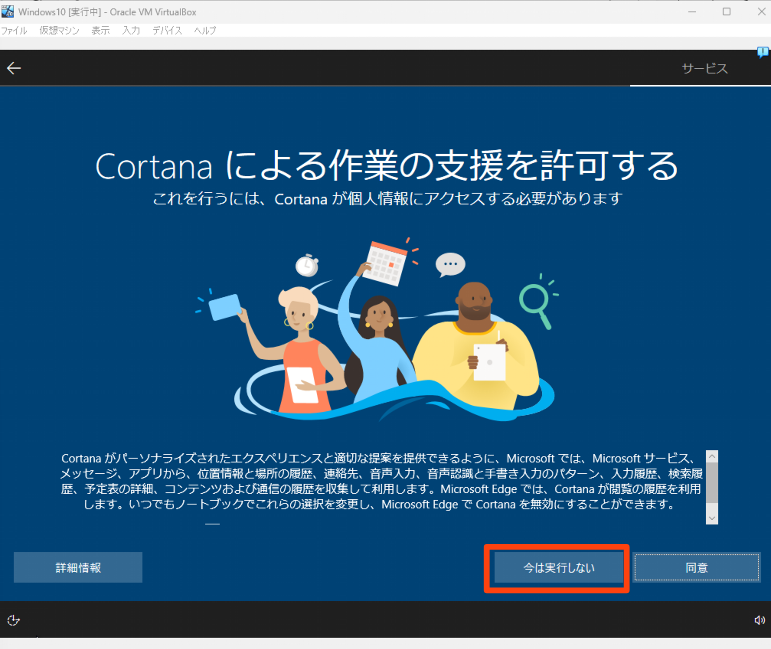Screen dimensions: 771x649
Task: Click the description scrollbar thumb
Action: (x=712, y=482)
